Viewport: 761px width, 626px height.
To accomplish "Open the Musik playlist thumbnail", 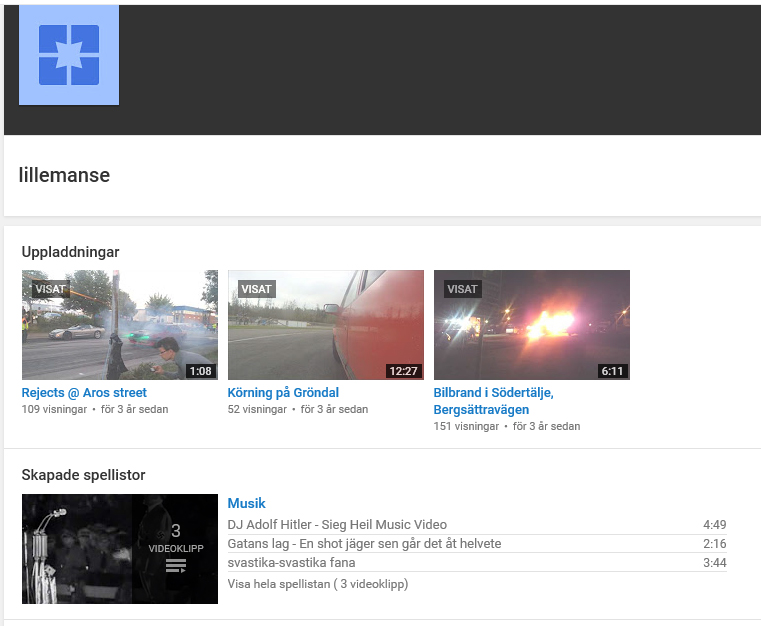I will click(120, 549).
